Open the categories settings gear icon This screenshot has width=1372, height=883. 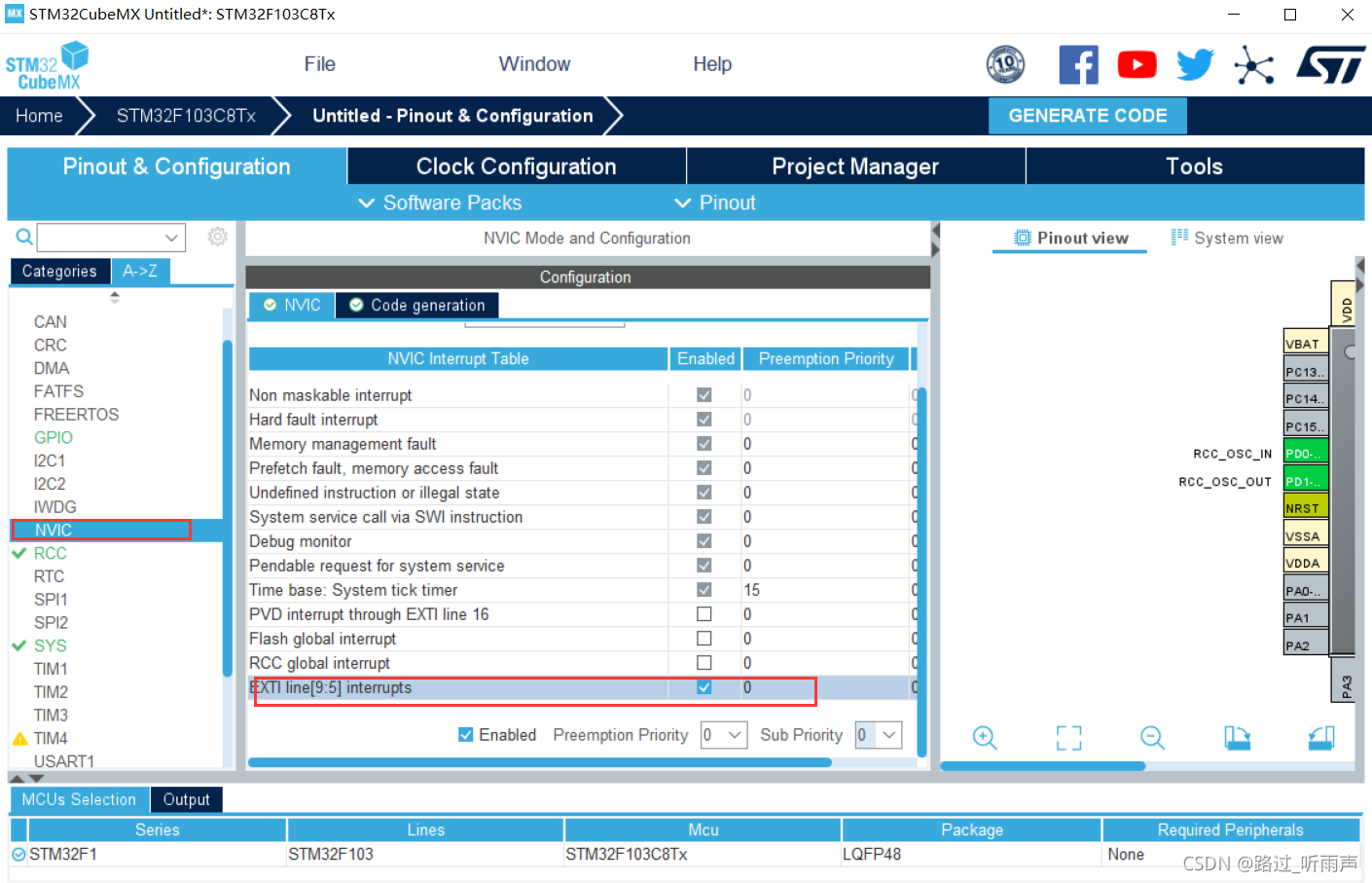tap(218, 237)
